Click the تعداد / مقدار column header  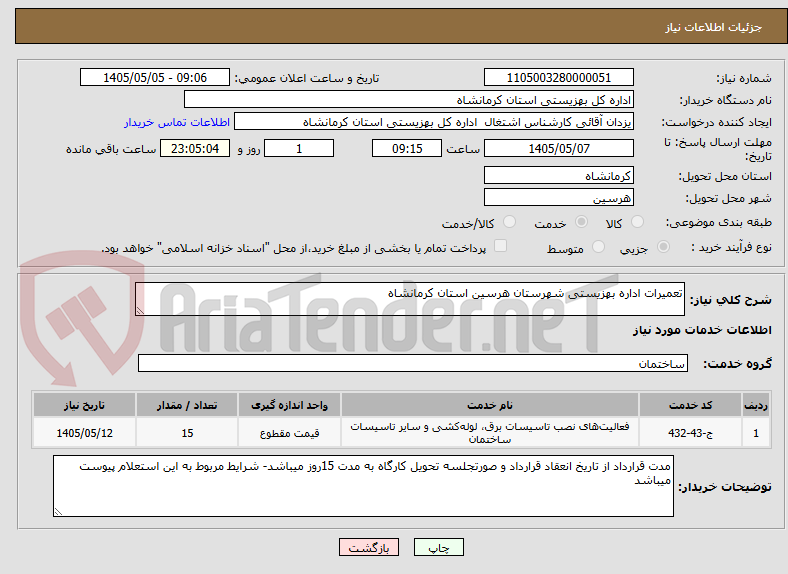point(187,405)
